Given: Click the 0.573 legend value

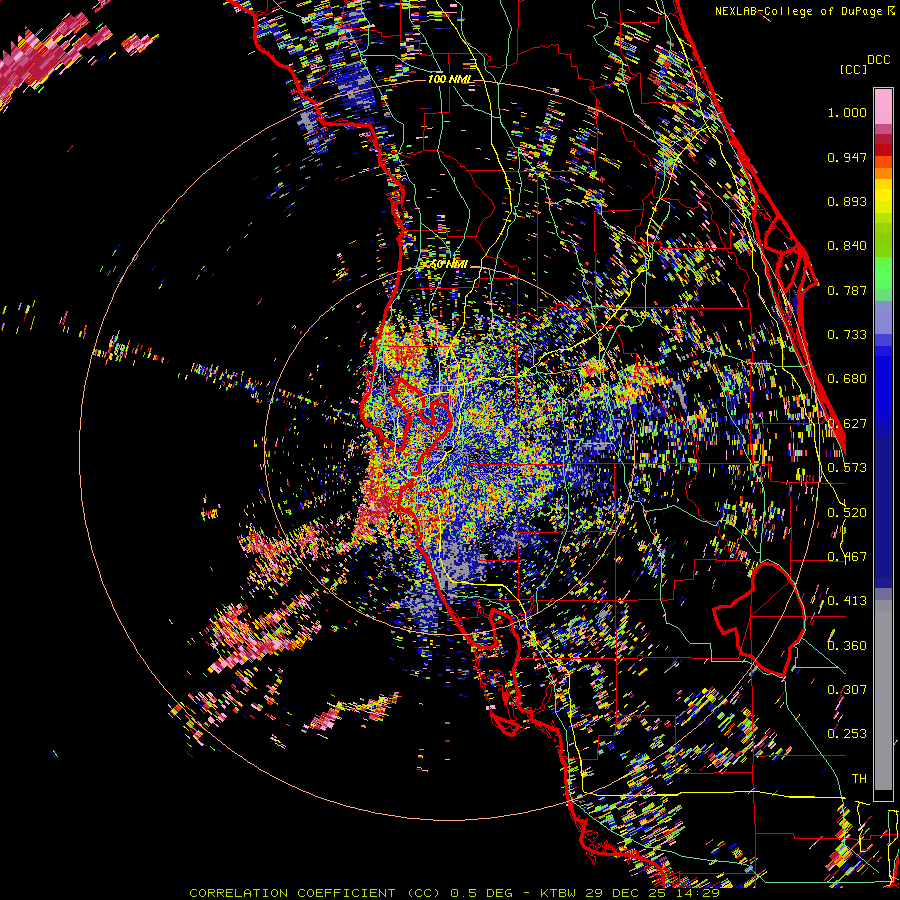Looking at the screenshot, I should (847, 468).
